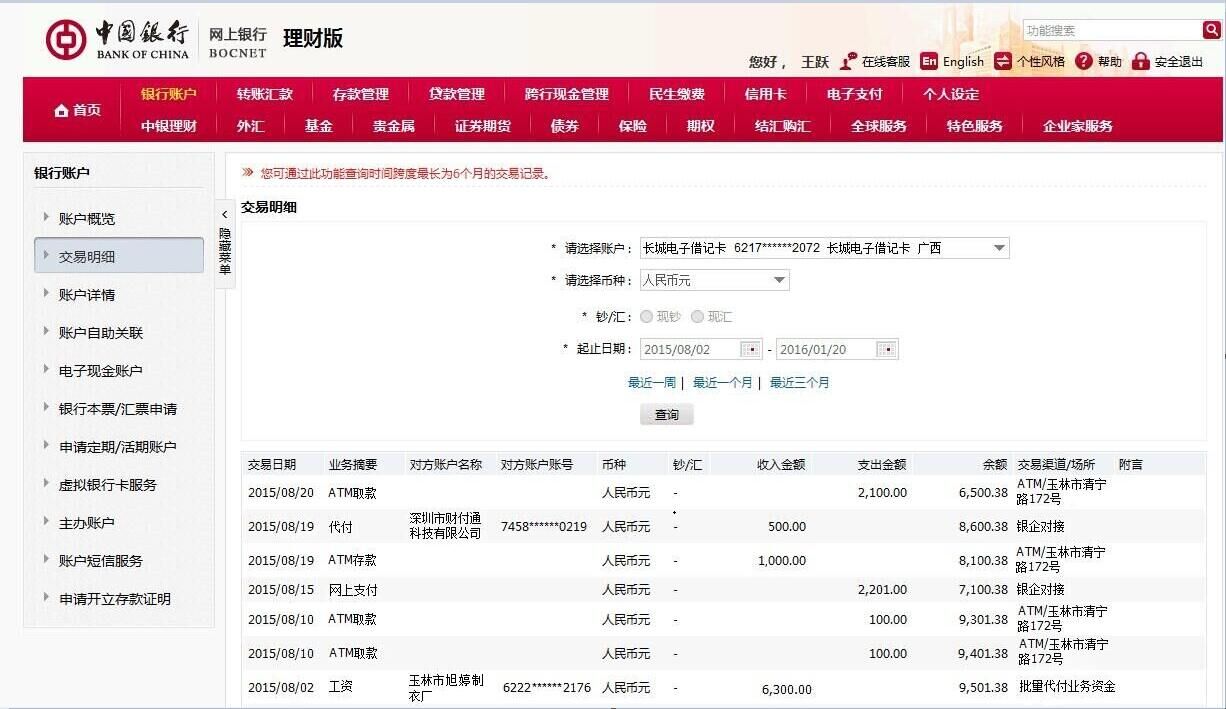Open the 信用卡 menu item

(765, 94)
